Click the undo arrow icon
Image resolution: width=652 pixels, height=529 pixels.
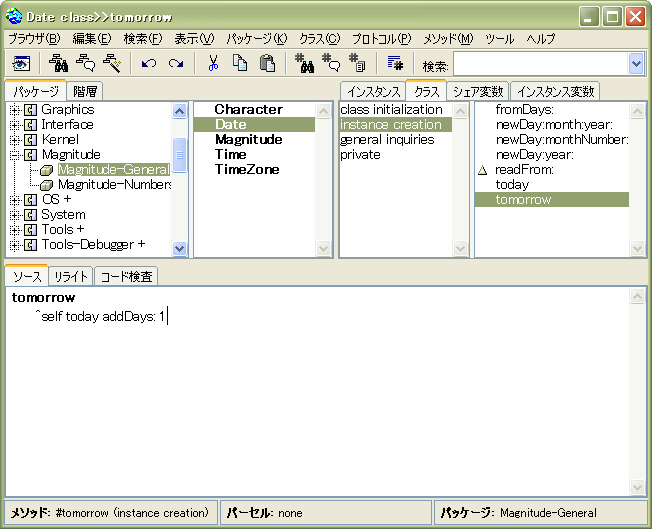(x=149, y=63)
